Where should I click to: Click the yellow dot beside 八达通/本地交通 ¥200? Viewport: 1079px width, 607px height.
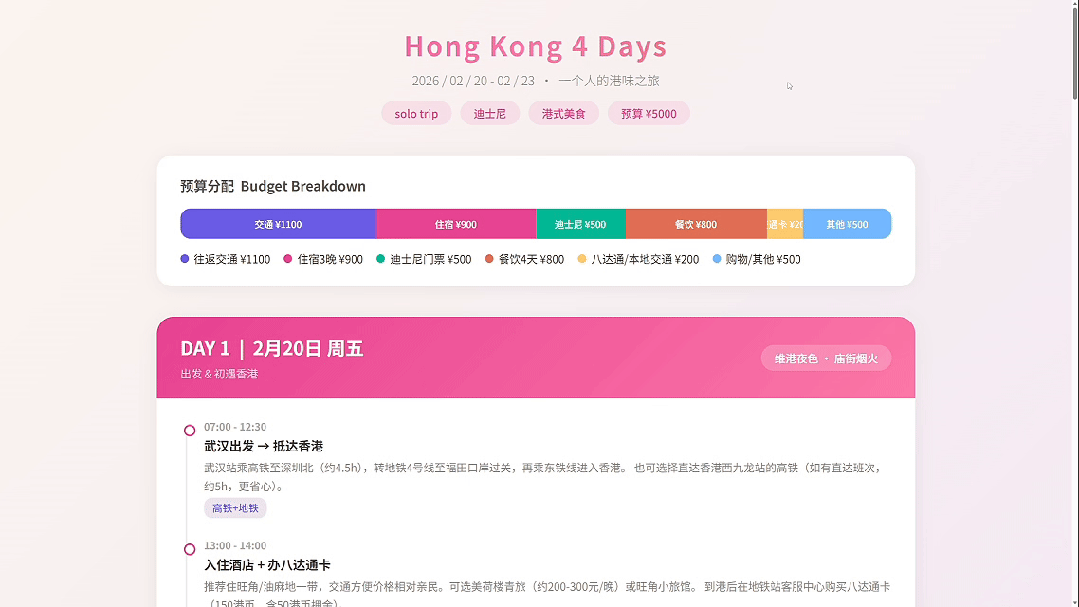(582, 258)
